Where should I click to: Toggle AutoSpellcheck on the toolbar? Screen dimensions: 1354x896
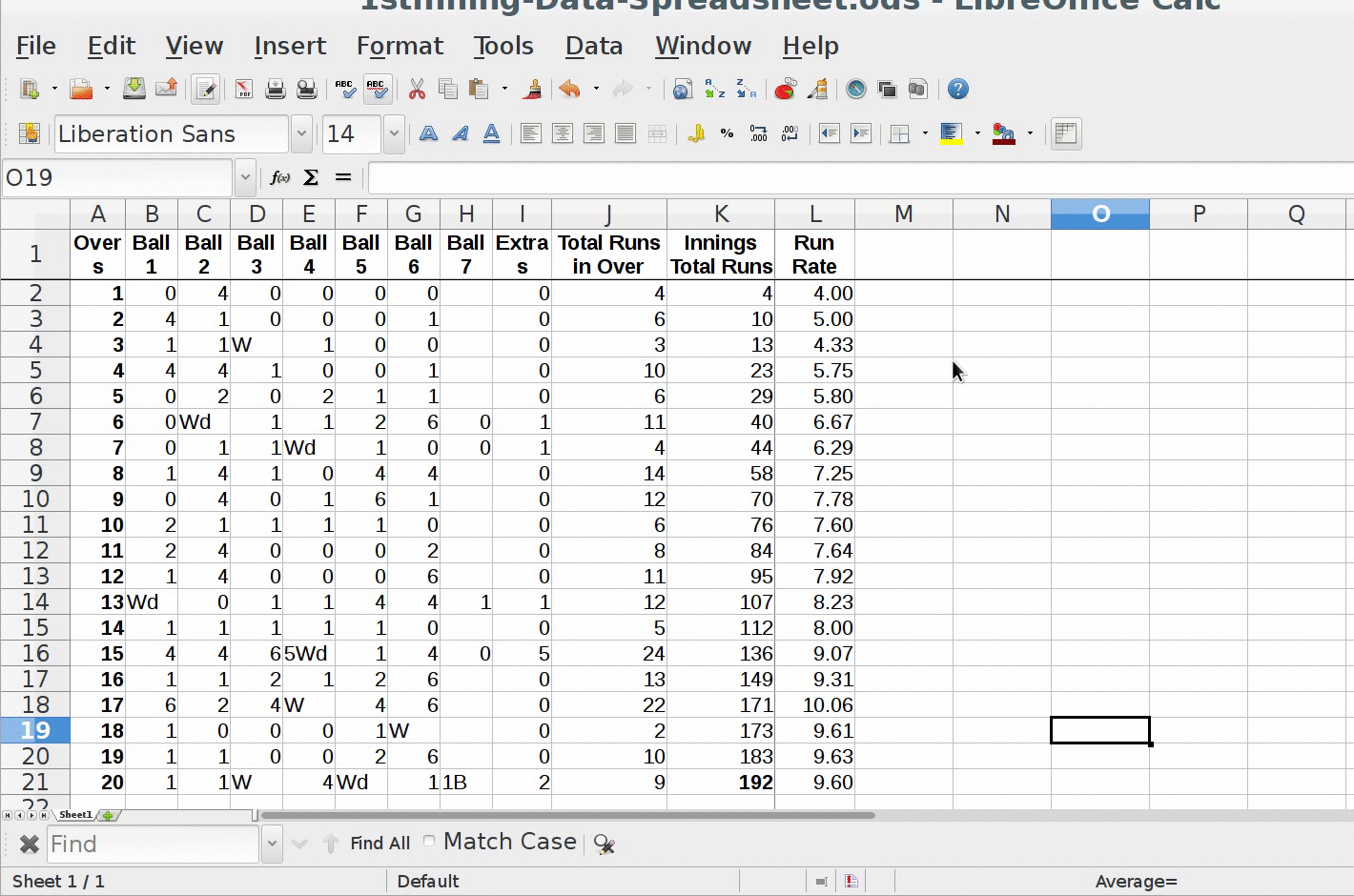(377, 90)
